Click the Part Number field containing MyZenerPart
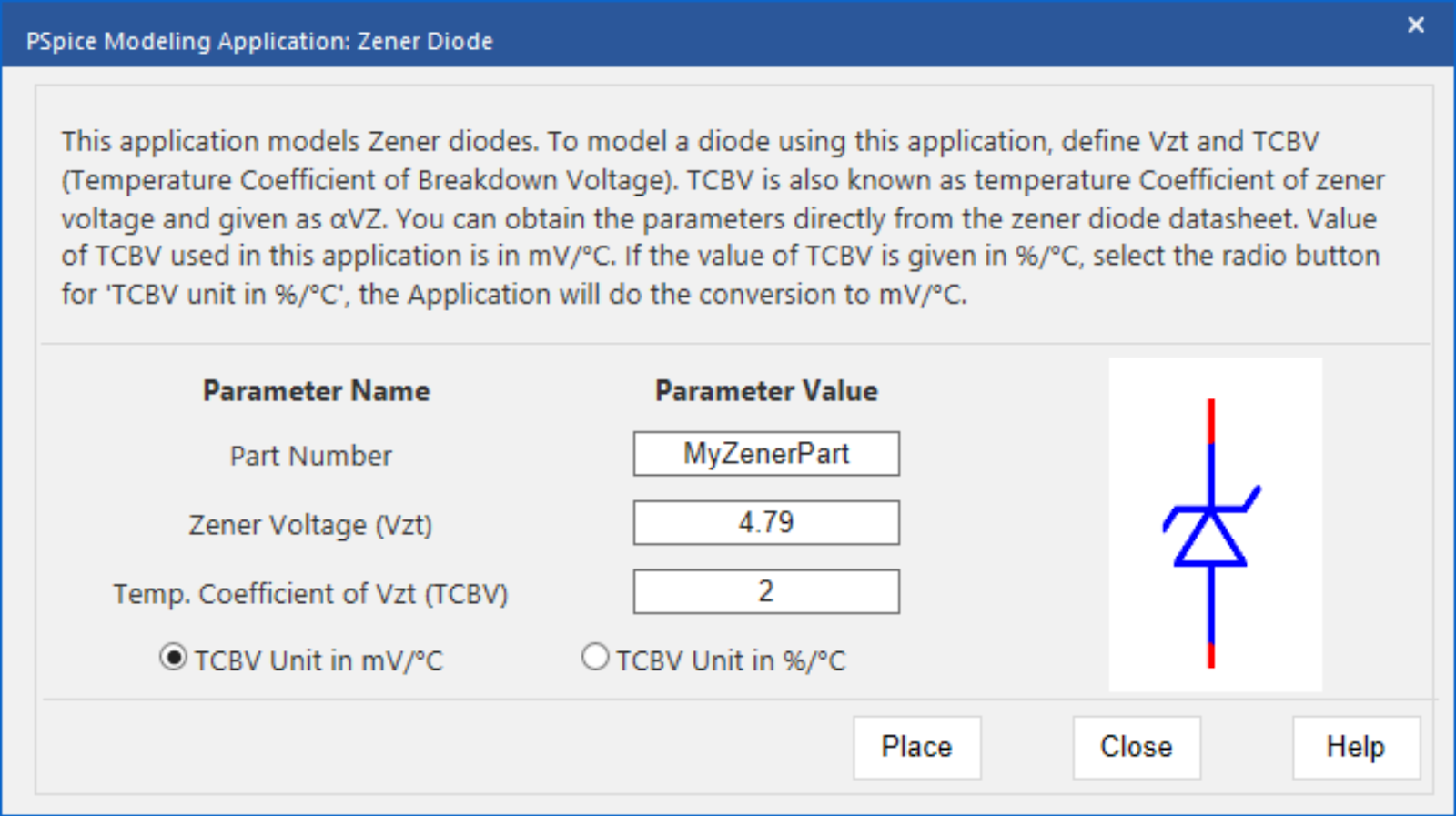1456x816 pixels. 766,454
